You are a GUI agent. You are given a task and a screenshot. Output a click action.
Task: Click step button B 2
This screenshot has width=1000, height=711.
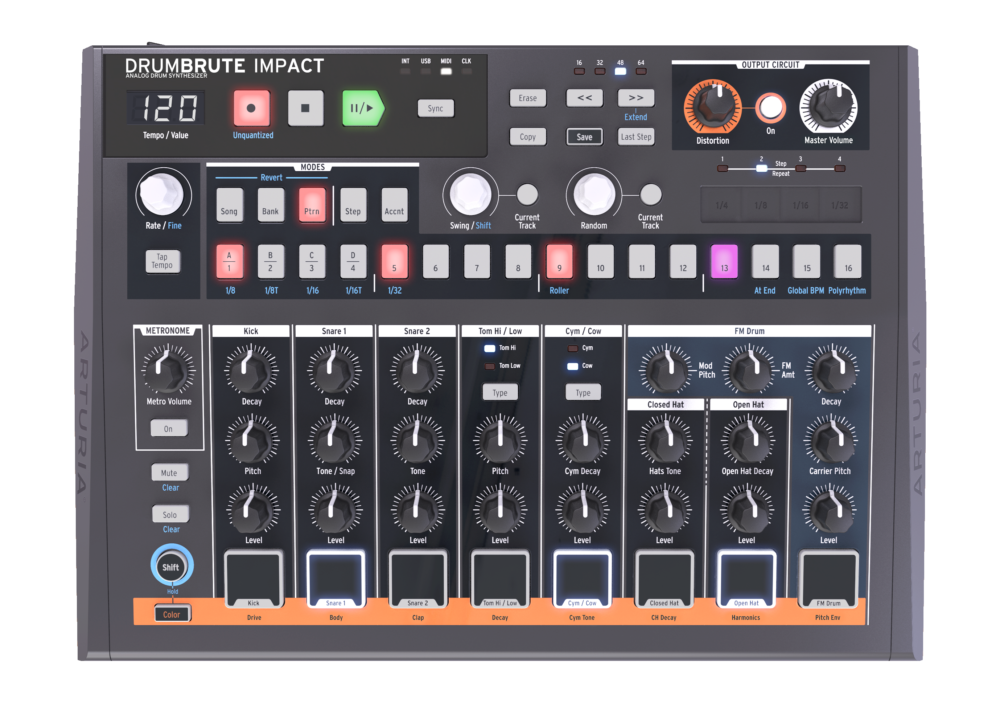[x=270, y=261]
